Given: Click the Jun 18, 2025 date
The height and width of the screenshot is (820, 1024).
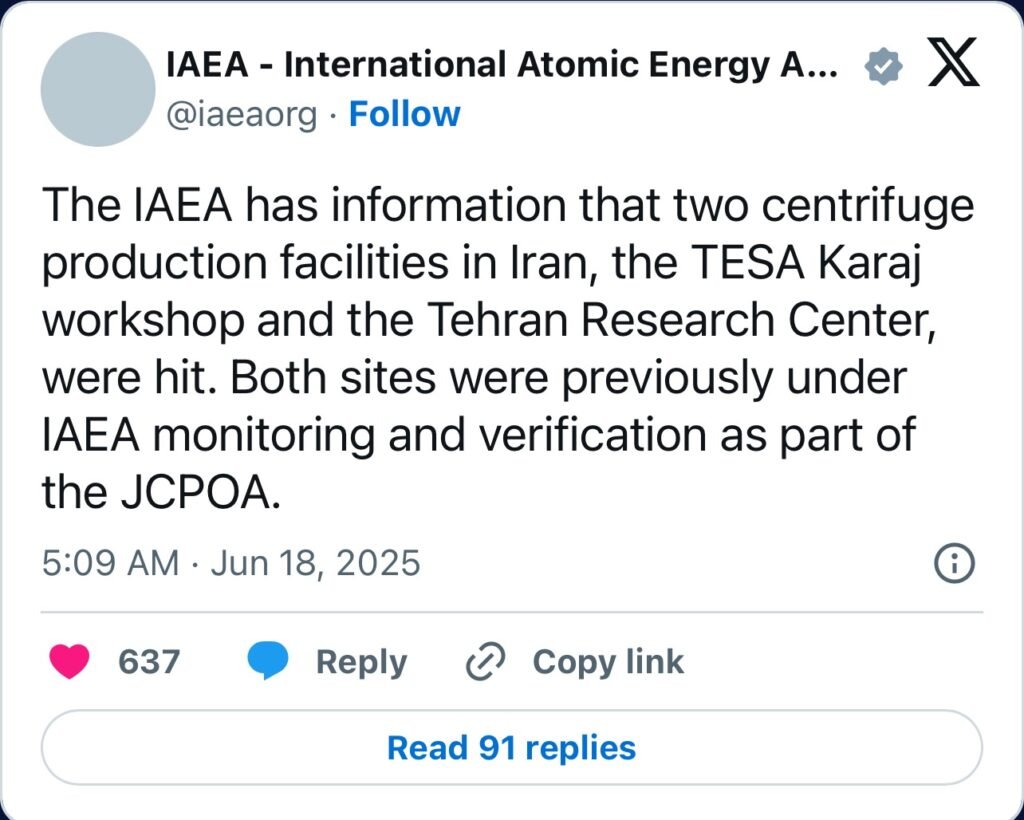Looking at the screenshot, I should coord(315,563).
